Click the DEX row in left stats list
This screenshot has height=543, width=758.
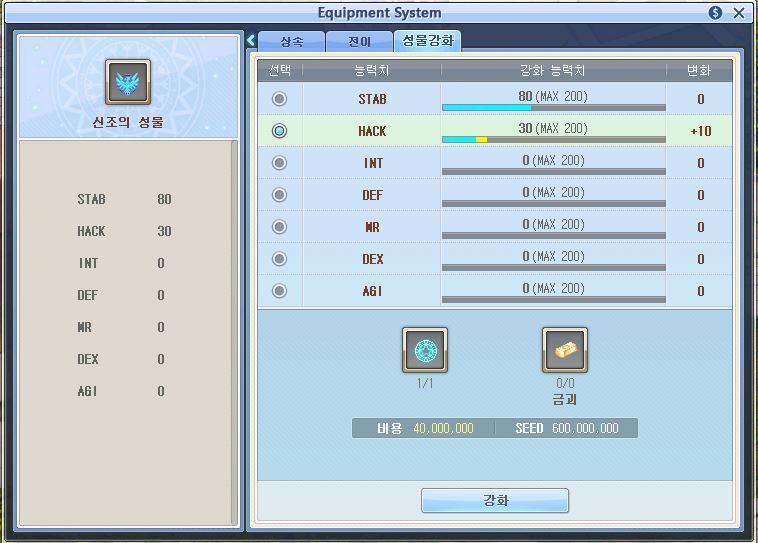tap(121, 359)
